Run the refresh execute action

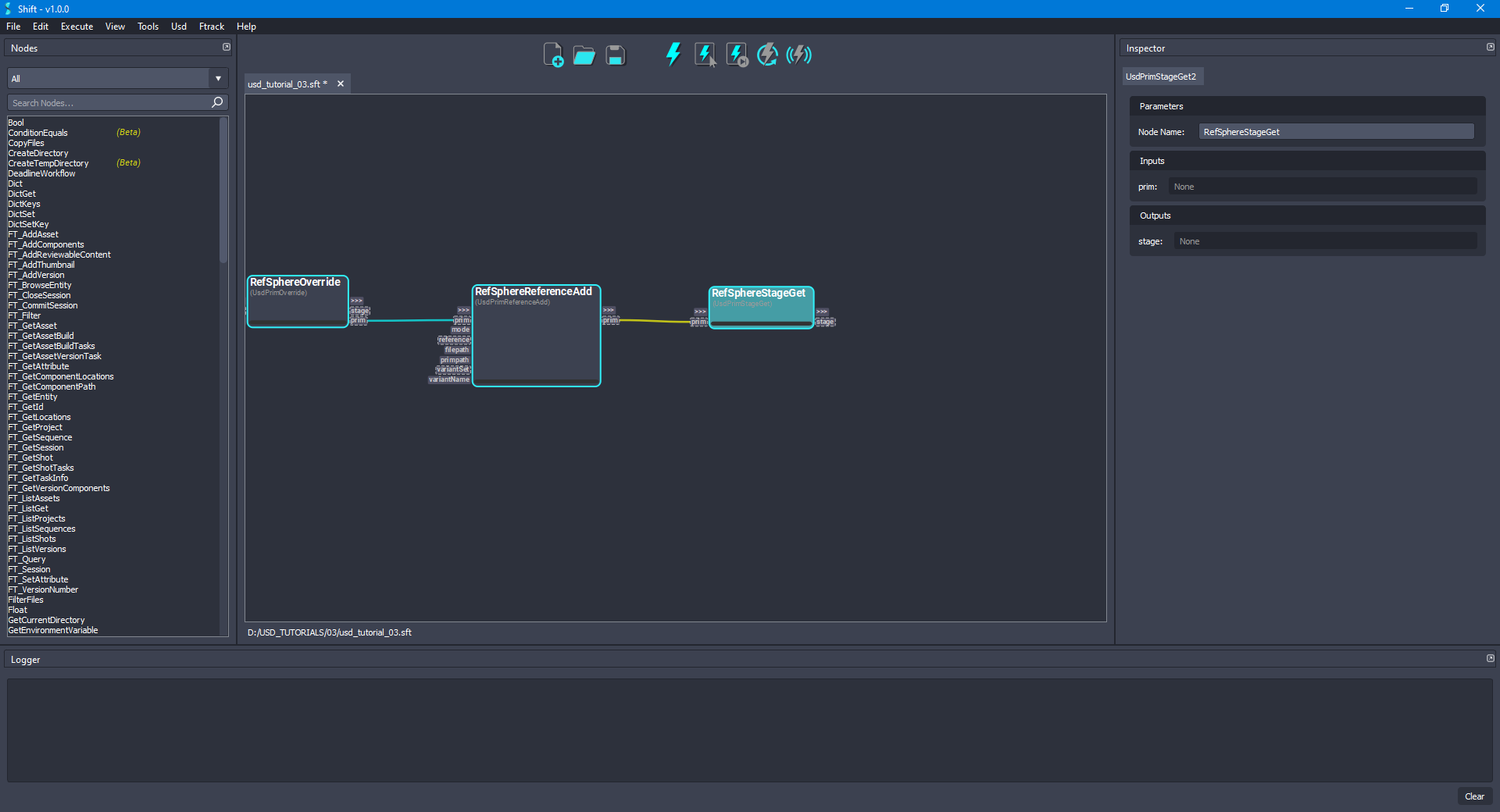pyautogui.click(x=767, y=55)
